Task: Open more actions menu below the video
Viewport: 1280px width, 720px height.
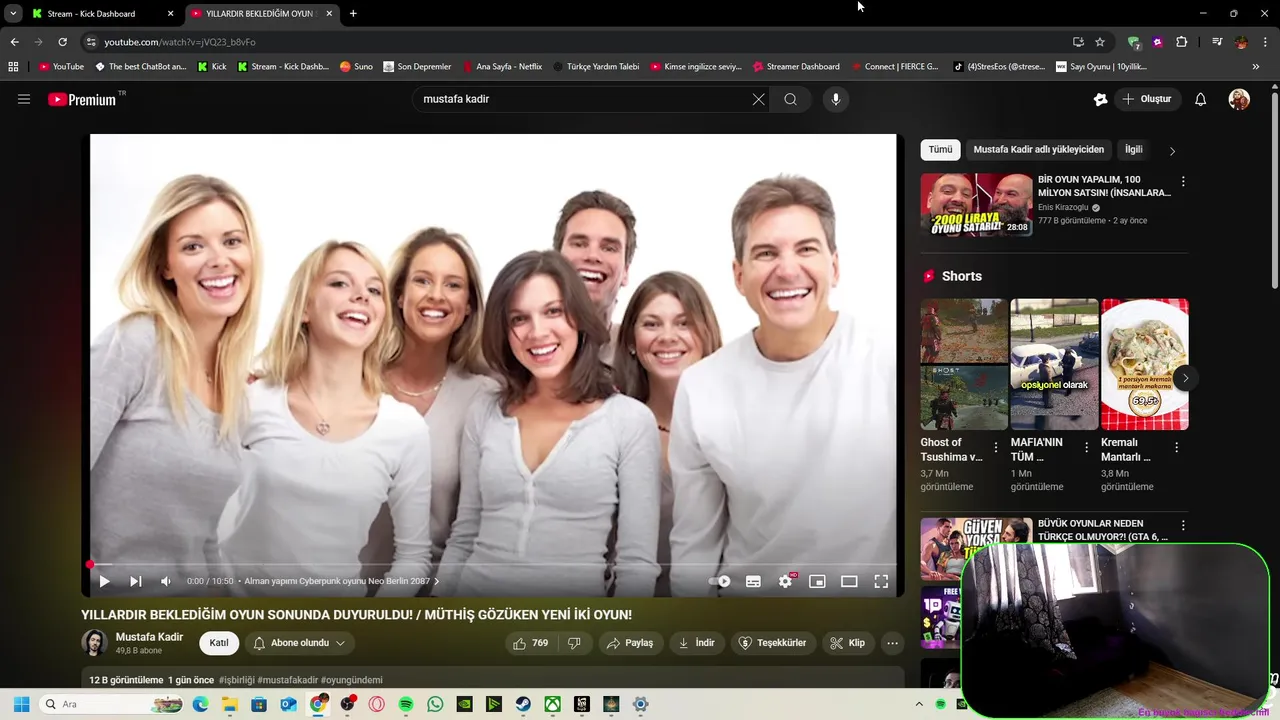Action: tap(893, 643)
